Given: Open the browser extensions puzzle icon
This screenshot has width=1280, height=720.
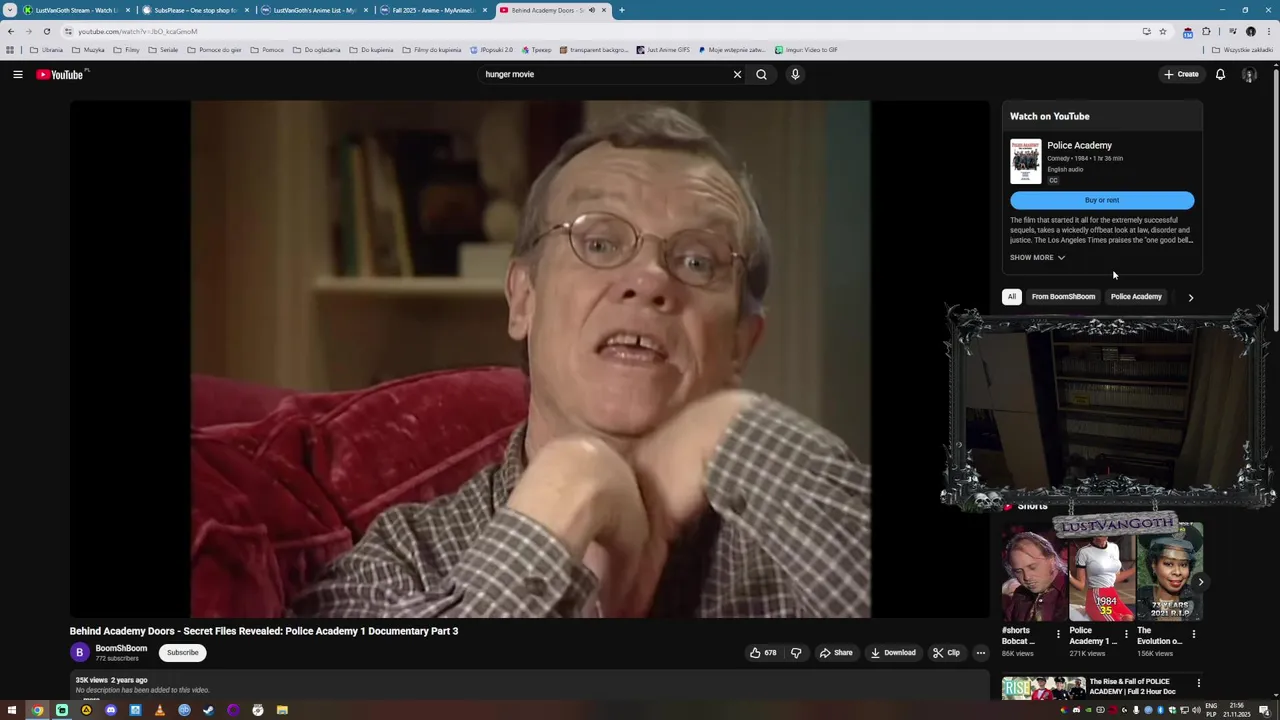Looking at the screenshot, I should coord(1206,31).
